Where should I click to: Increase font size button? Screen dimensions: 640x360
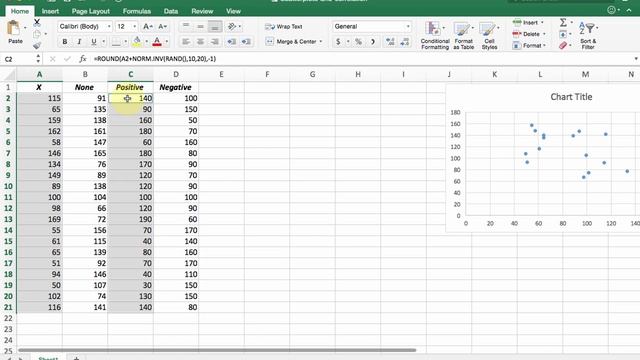(x=147, y=27)
